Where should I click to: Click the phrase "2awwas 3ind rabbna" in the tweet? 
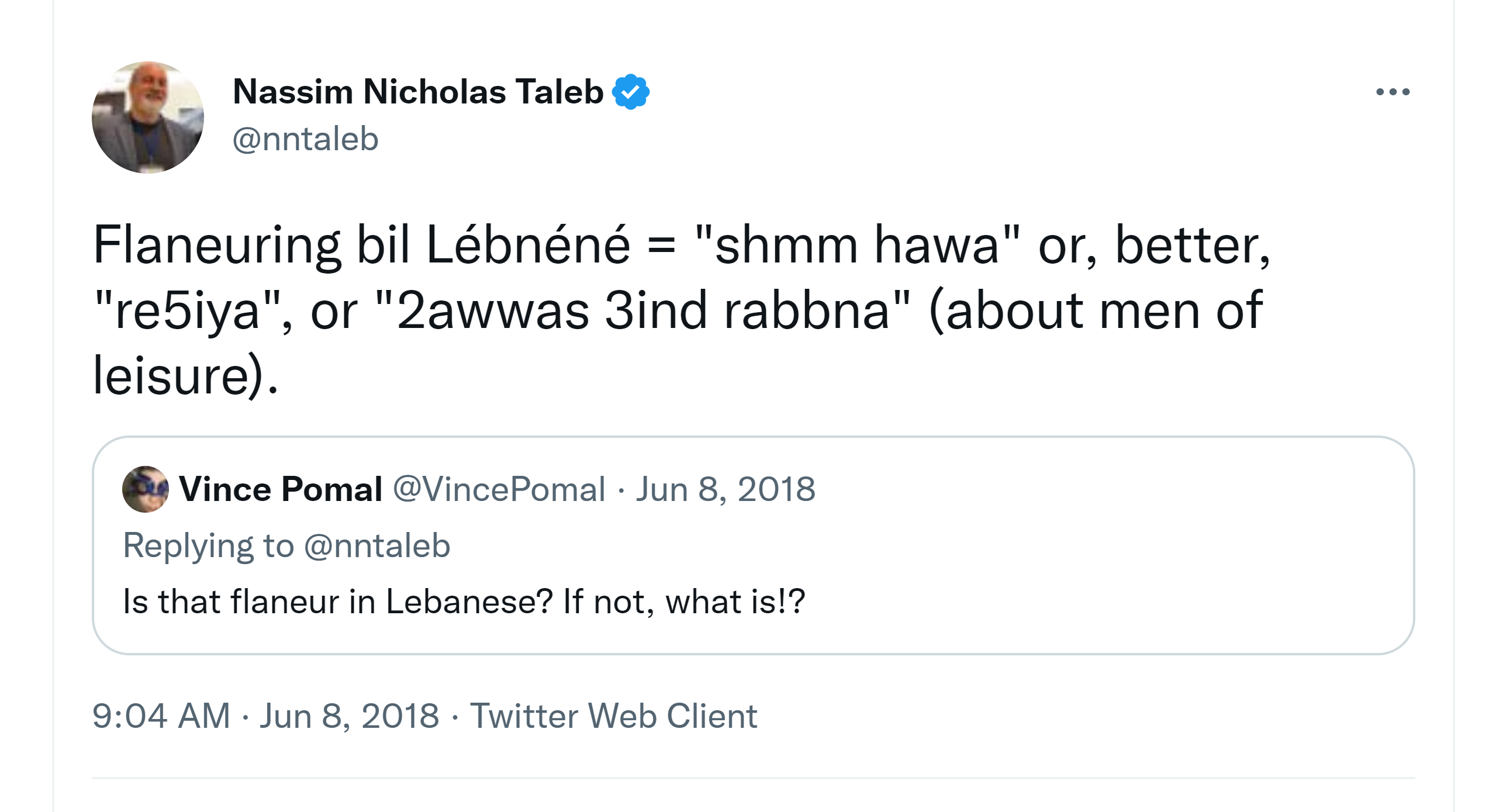(642, 311)
